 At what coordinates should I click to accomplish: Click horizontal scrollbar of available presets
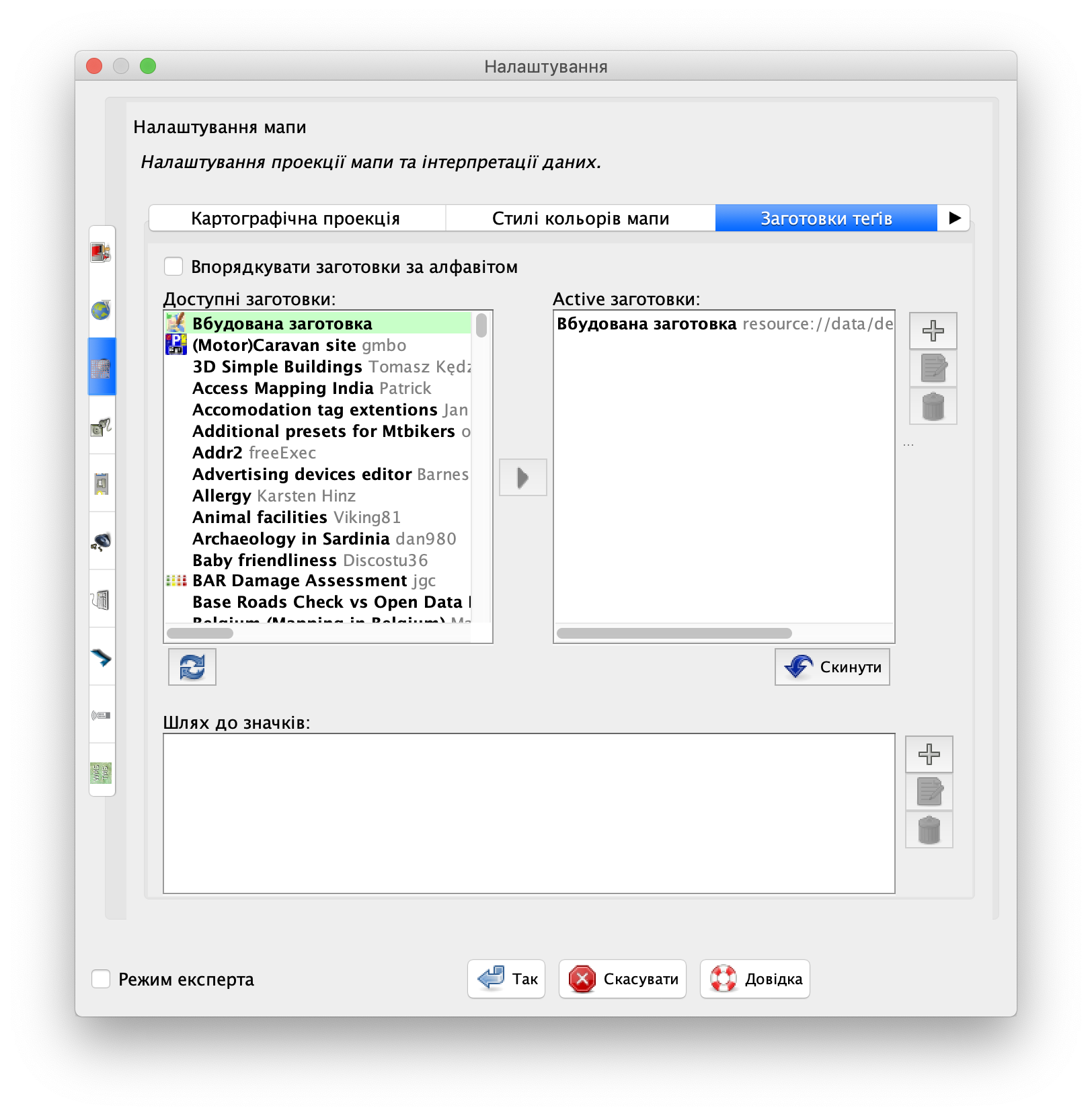pyautogui.click(x=200, y=633)
